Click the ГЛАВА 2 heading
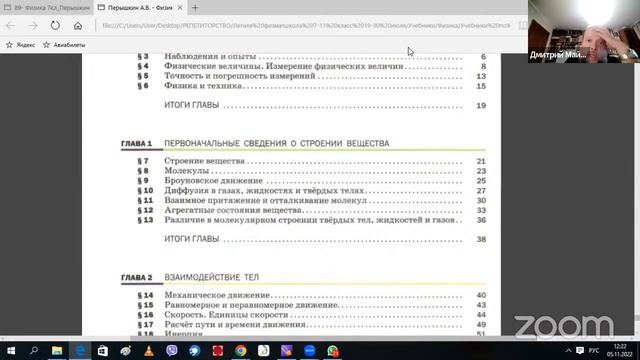 click(136, 278)
